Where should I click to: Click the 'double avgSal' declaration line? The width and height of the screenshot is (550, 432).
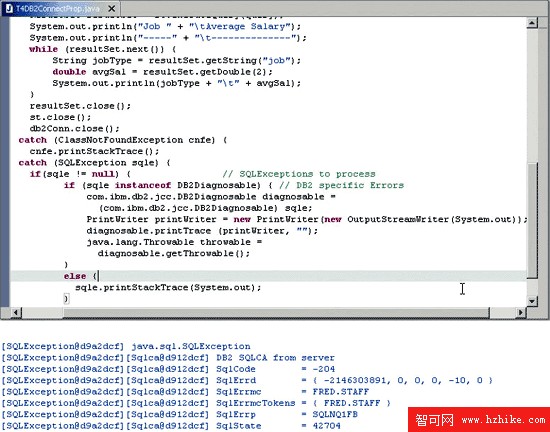tap(162, 72)
